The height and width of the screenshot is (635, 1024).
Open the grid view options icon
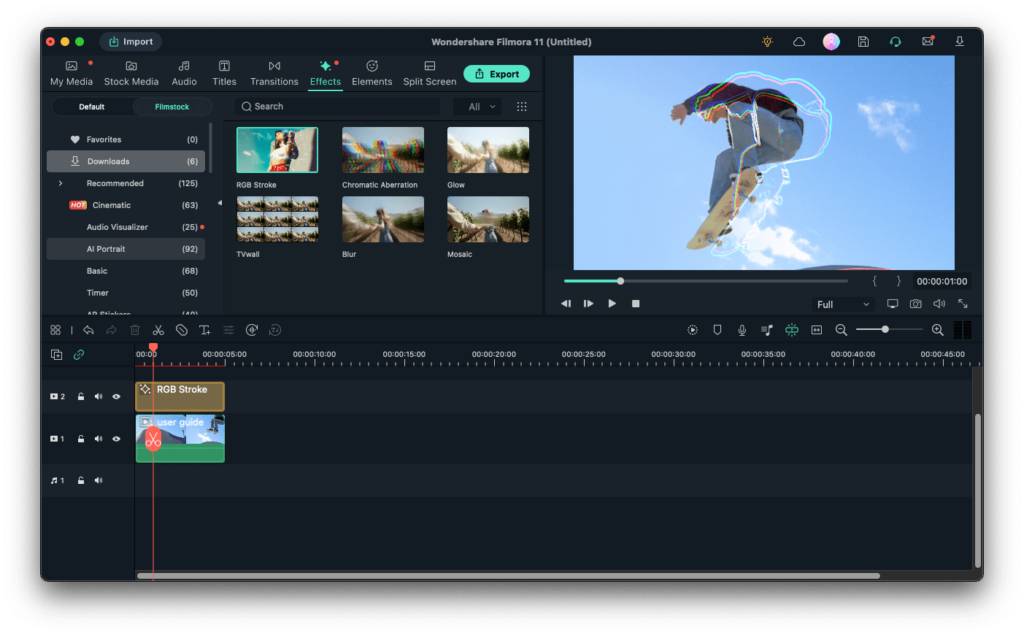pos(521,107)
